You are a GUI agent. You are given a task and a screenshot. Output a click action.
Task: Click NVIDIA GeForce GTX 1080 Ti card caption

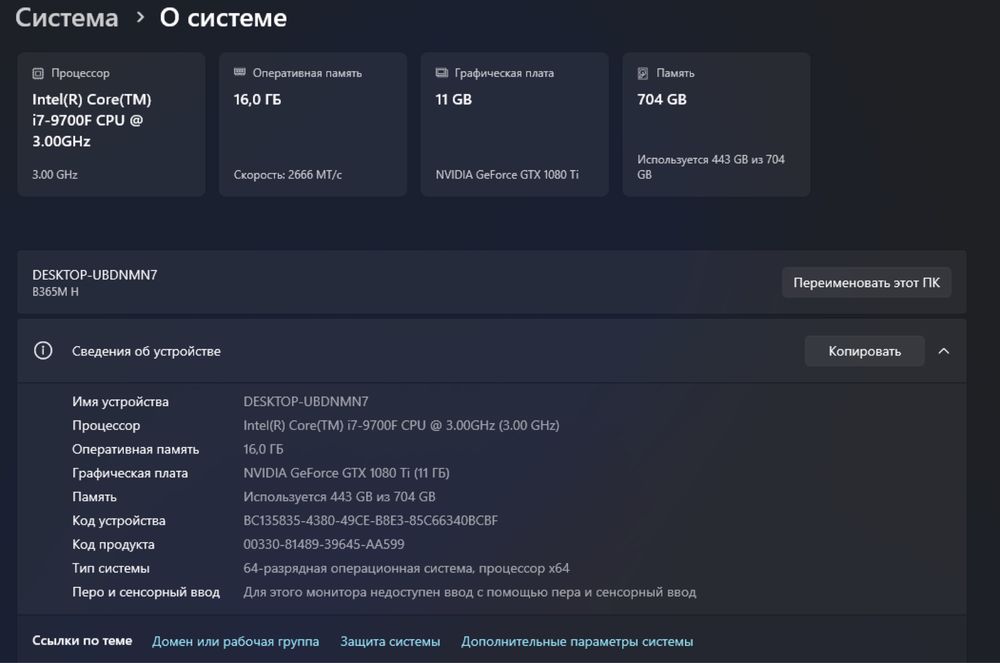pyautogui.click(x=507, y=175)
